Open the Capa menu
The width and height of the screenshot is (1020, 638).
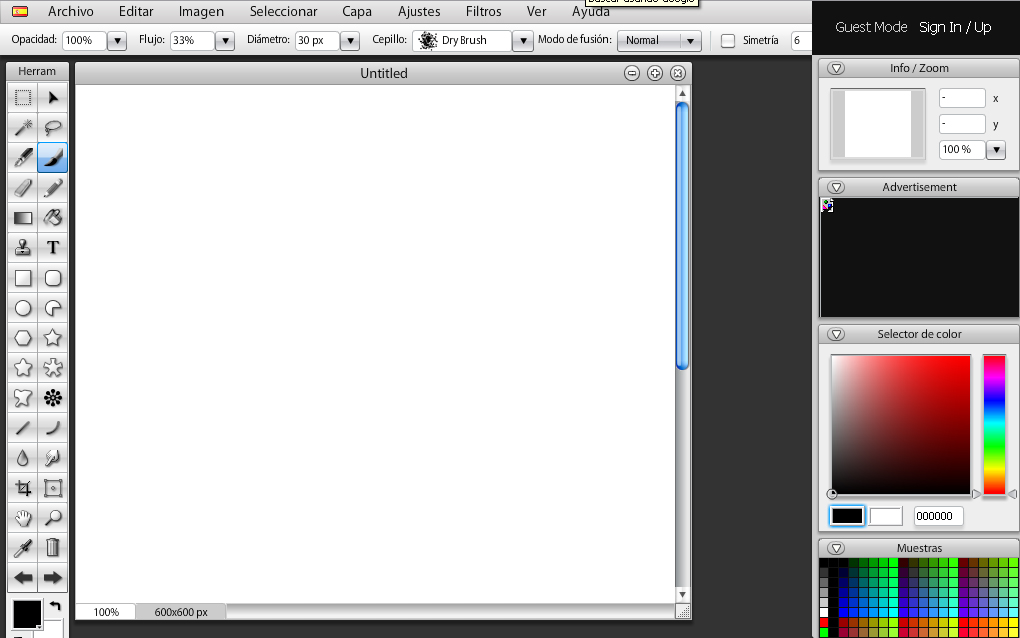click(357, 11)
